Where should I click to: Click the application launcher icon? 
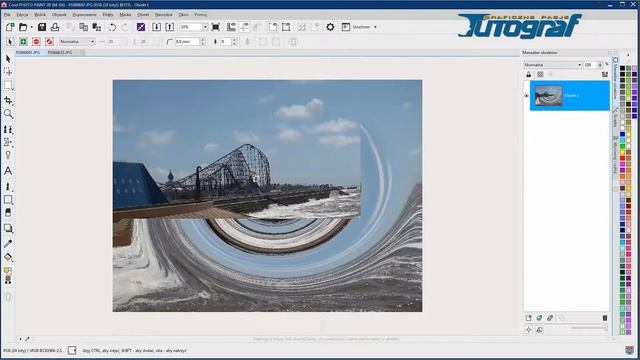pyautogui.click(x=346, y=27)
